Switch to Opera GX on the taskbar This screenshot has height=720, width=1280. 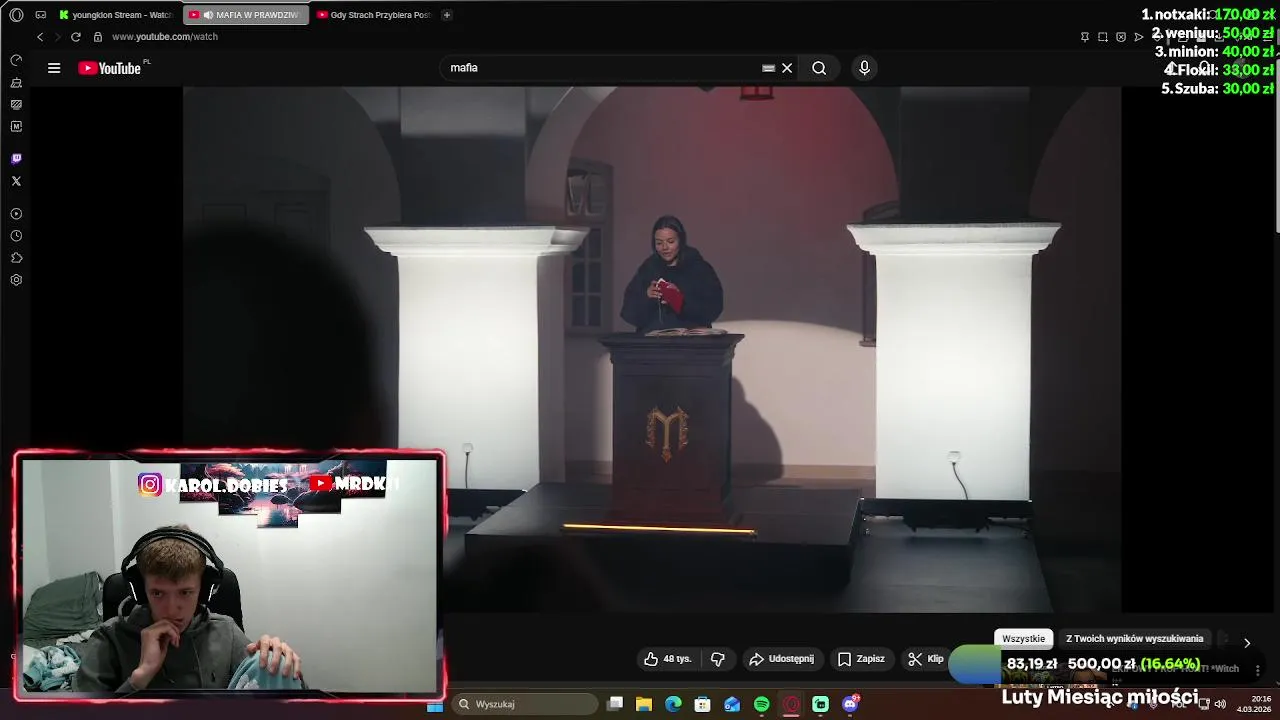coord(791,705)
